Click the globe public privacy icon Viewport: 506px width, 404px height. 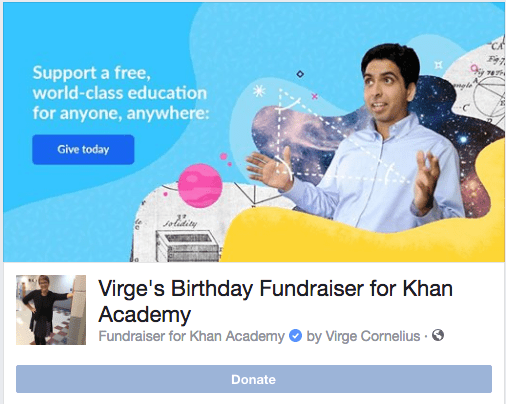point(438,335)
